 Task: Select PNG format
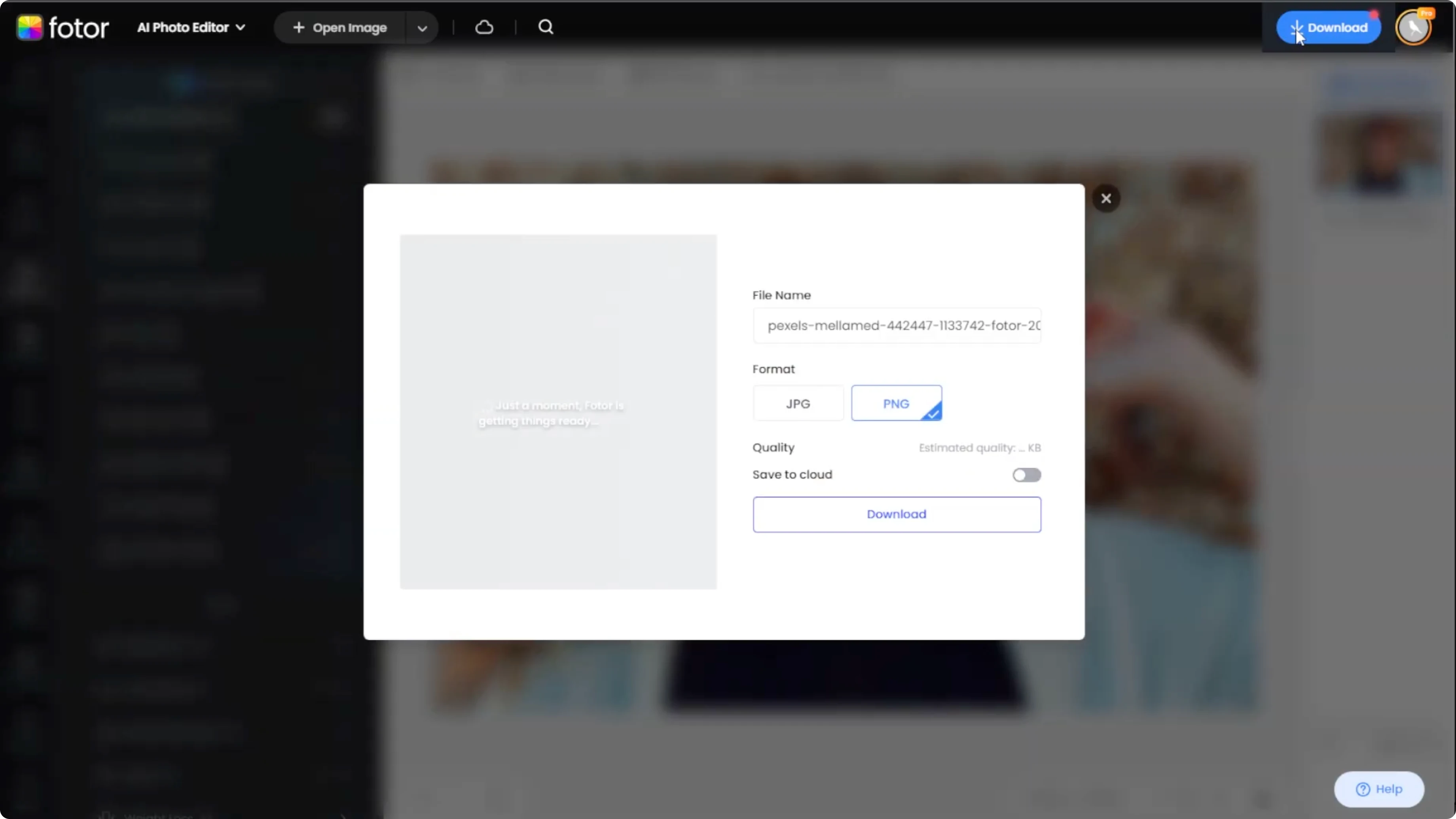[897, 404]
